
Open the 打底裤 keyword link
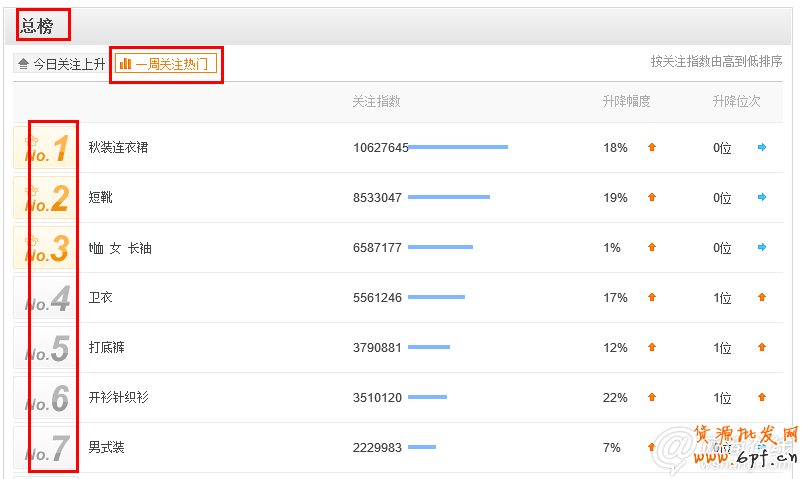(107, 348)
